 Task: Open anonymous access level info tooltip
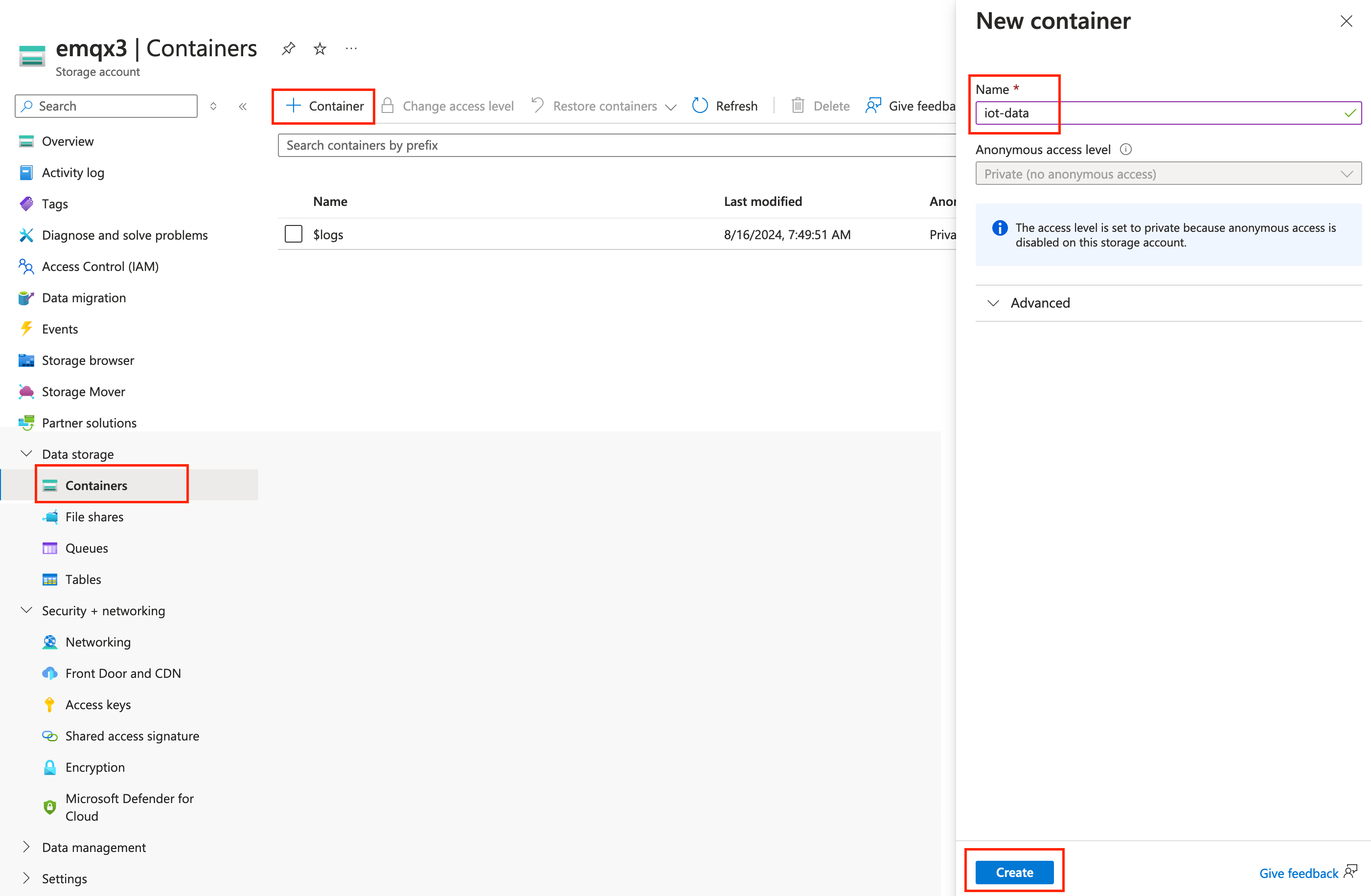(1125, 149)
